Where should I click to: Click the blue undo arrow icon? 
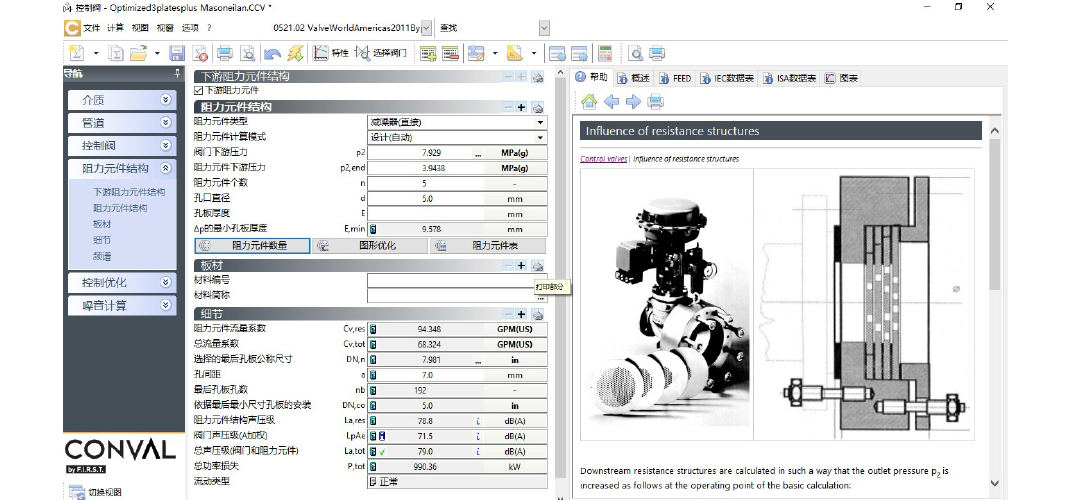[x=272, y=53]
